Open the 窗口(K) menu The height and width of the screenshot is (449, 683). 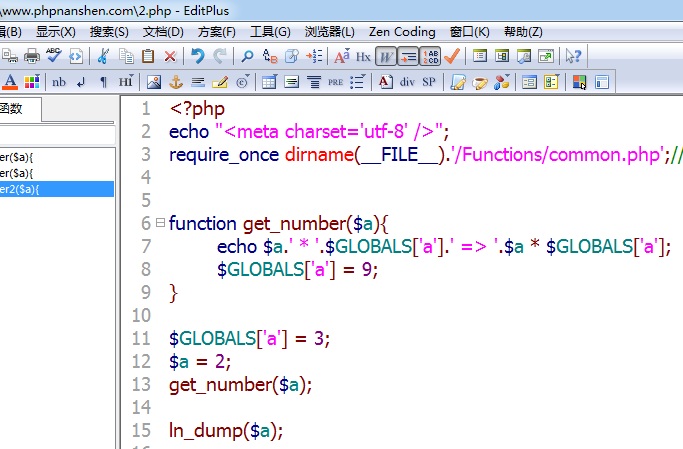tap(470, 32)
